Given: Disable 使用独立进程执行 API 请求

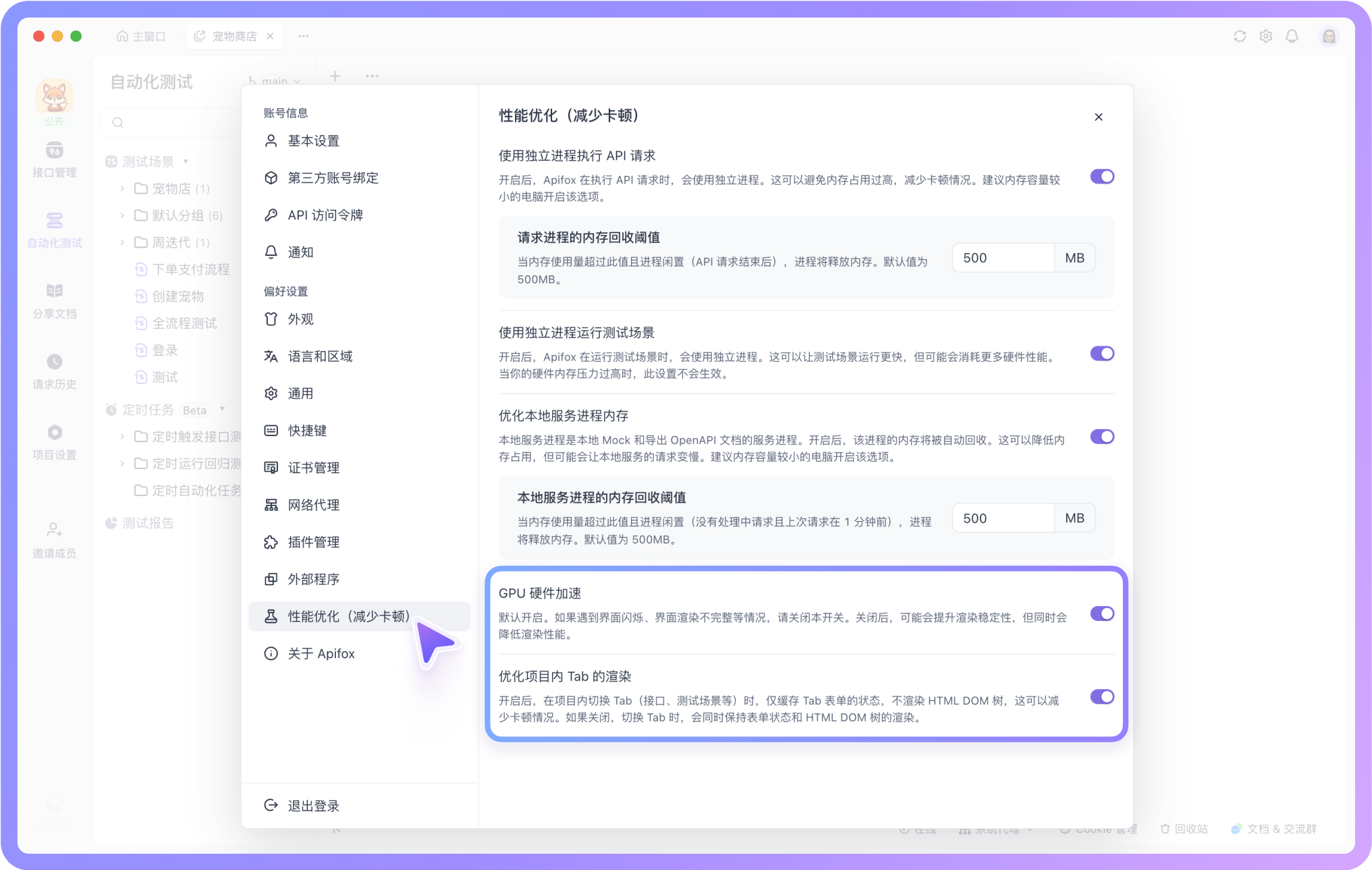Looking at the screenshot, I should pyautogui.click(x=1101, y=176).
